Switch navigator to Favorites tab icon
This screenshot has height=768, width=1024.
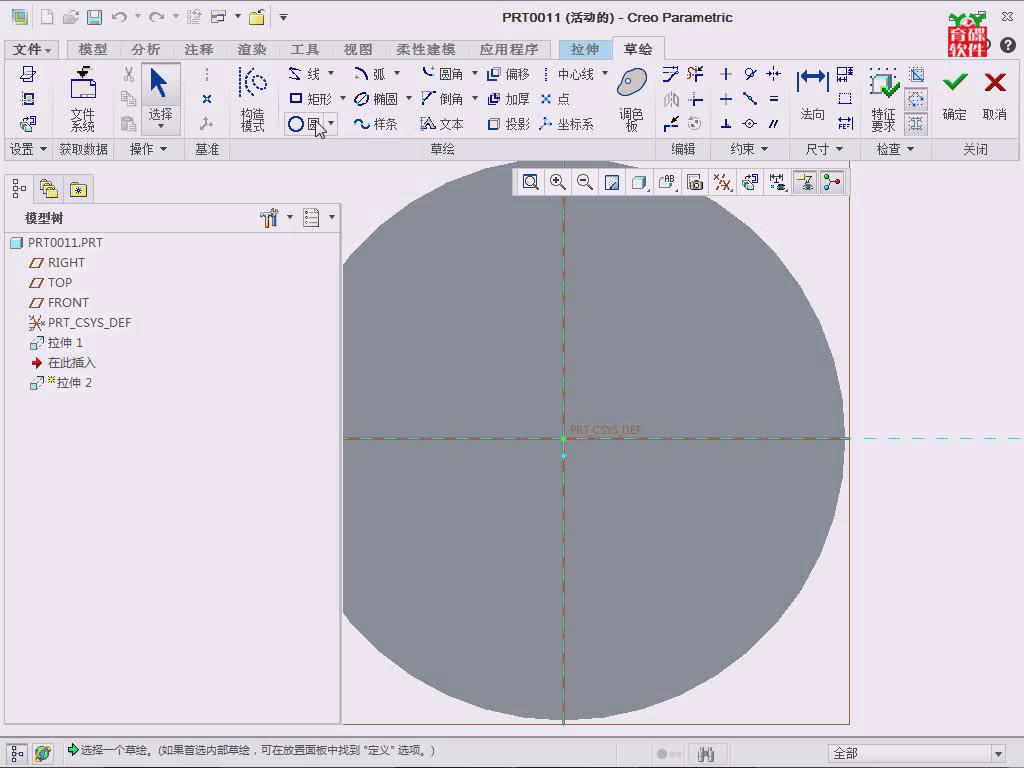[x=79, y=189]
